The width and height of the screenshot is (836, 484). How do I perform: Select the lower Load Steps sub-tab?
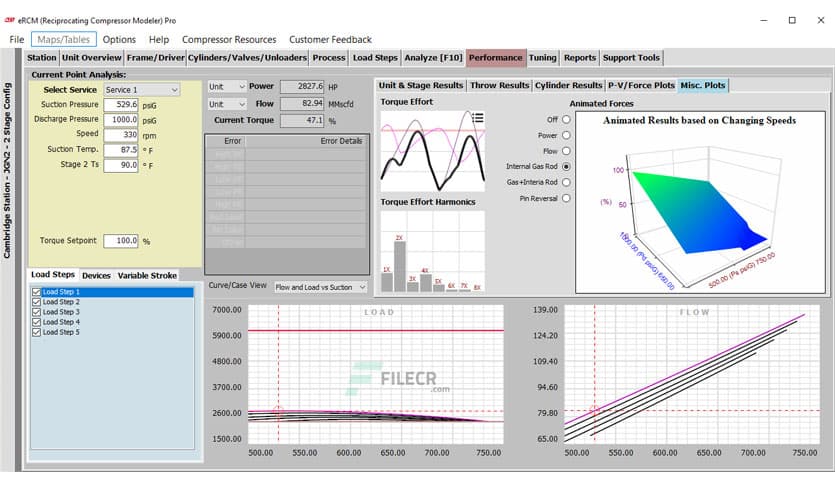53,275
